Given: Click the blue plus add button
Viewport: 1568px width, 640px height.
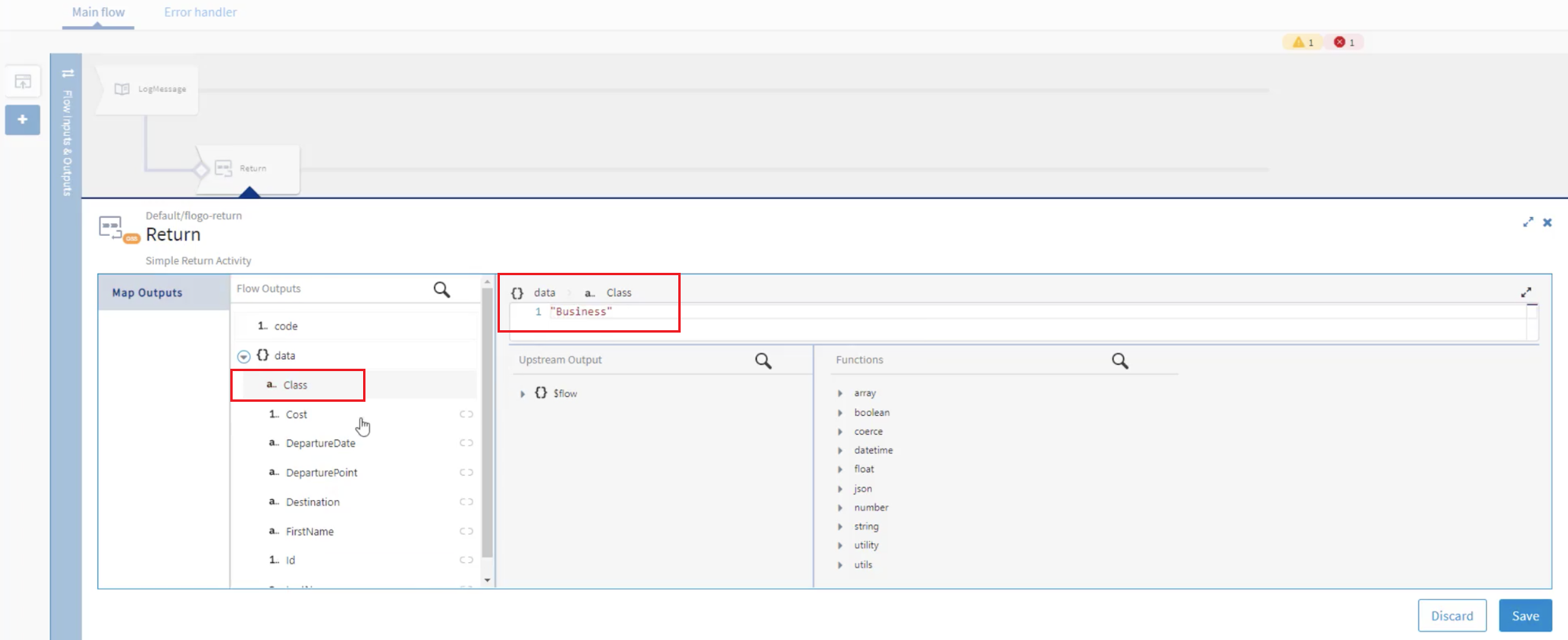Looking at the screenshot, I should coord(23,120).
